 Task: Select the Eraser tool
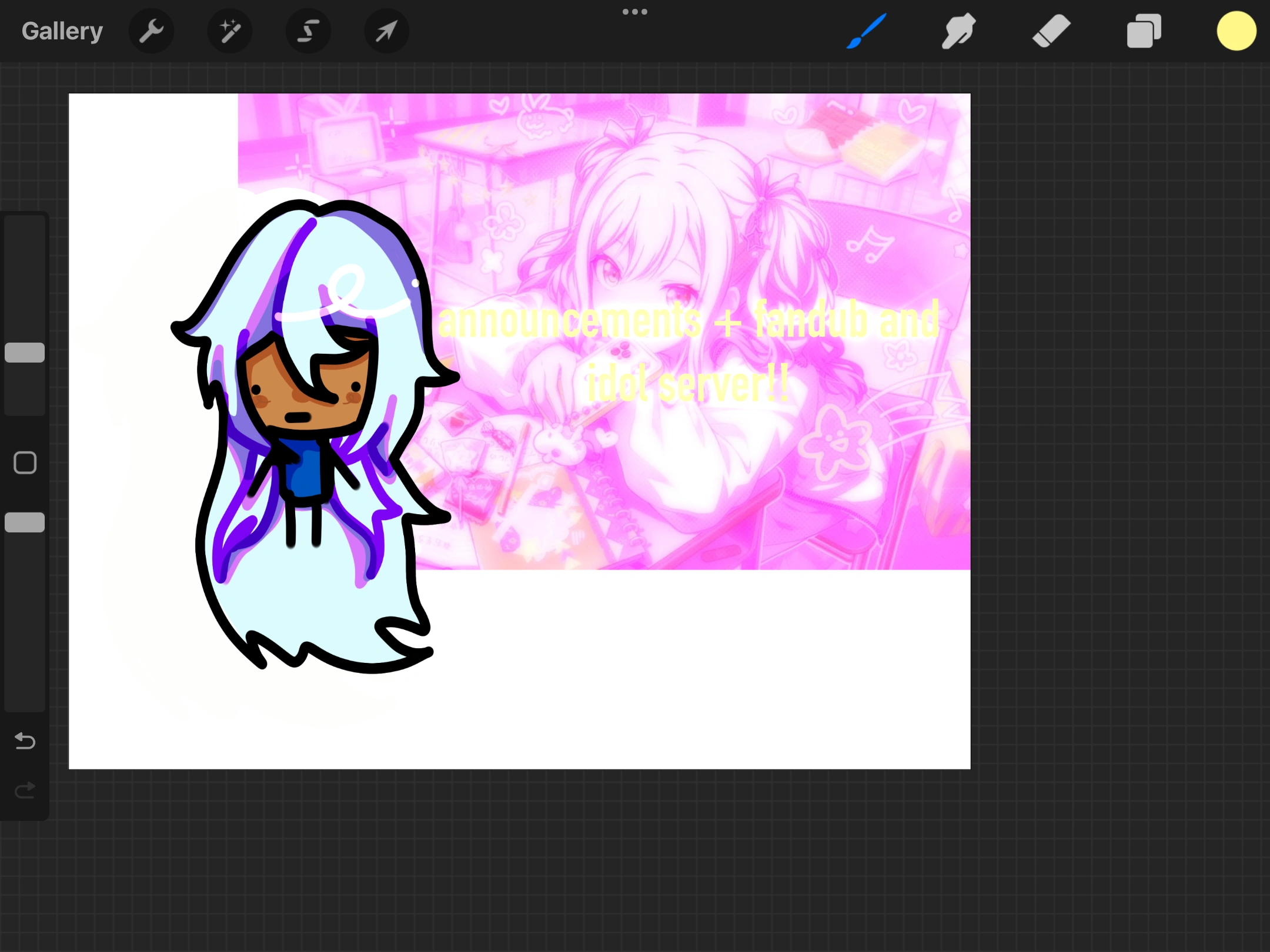(1051, 31)
